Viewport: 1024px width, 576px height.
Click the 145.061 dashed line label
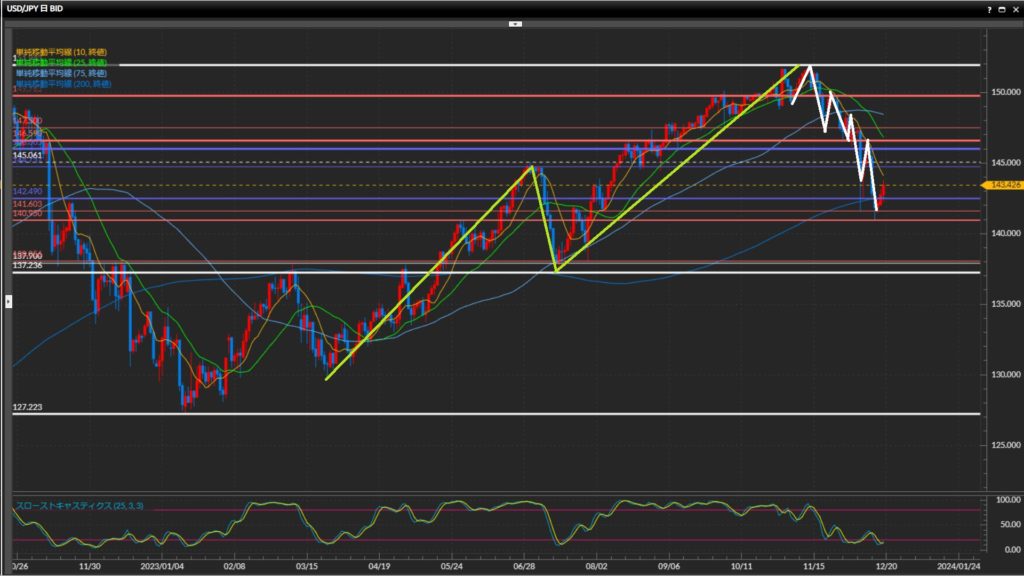(x=28, y=156)
